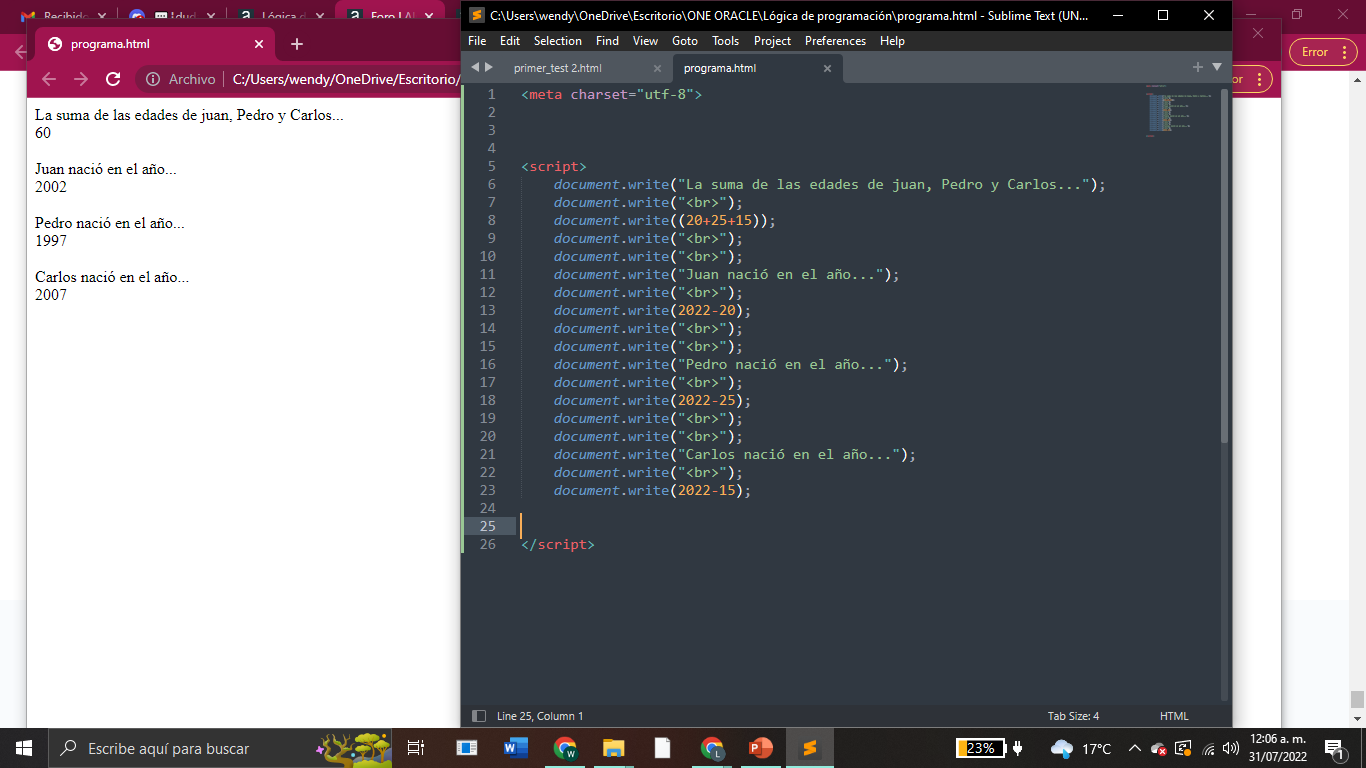Click line number 13 in the gutter
This screenshot has width=1366, height=768.
point(487,310)
